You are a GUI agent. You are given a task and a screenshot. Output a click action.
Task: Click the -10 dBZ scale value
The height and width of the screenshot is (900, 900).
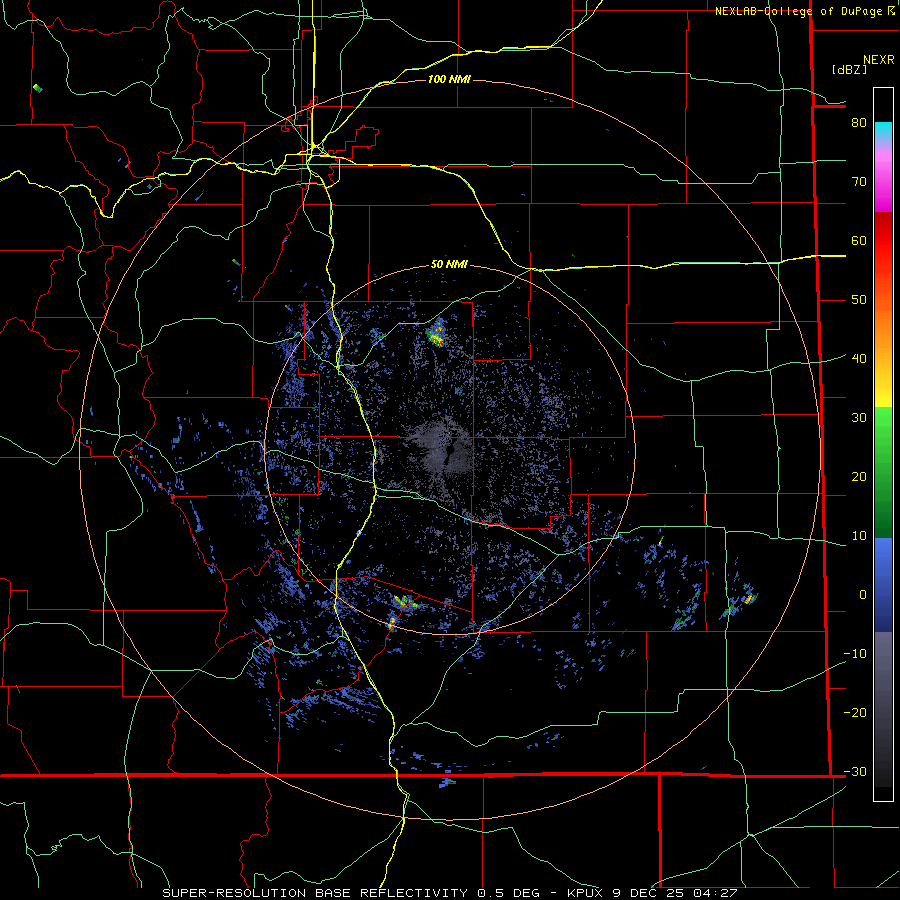(x=855, y=654)
